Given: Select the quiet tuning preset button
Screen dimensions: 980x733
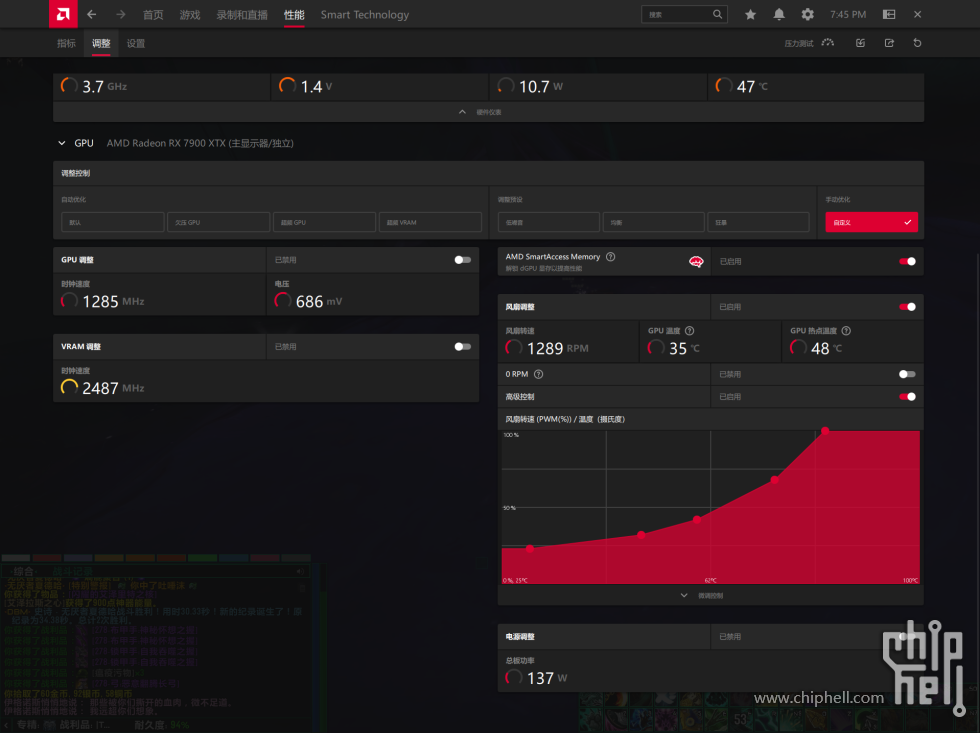Looking at the screenshot, I should tap(549, 222).
